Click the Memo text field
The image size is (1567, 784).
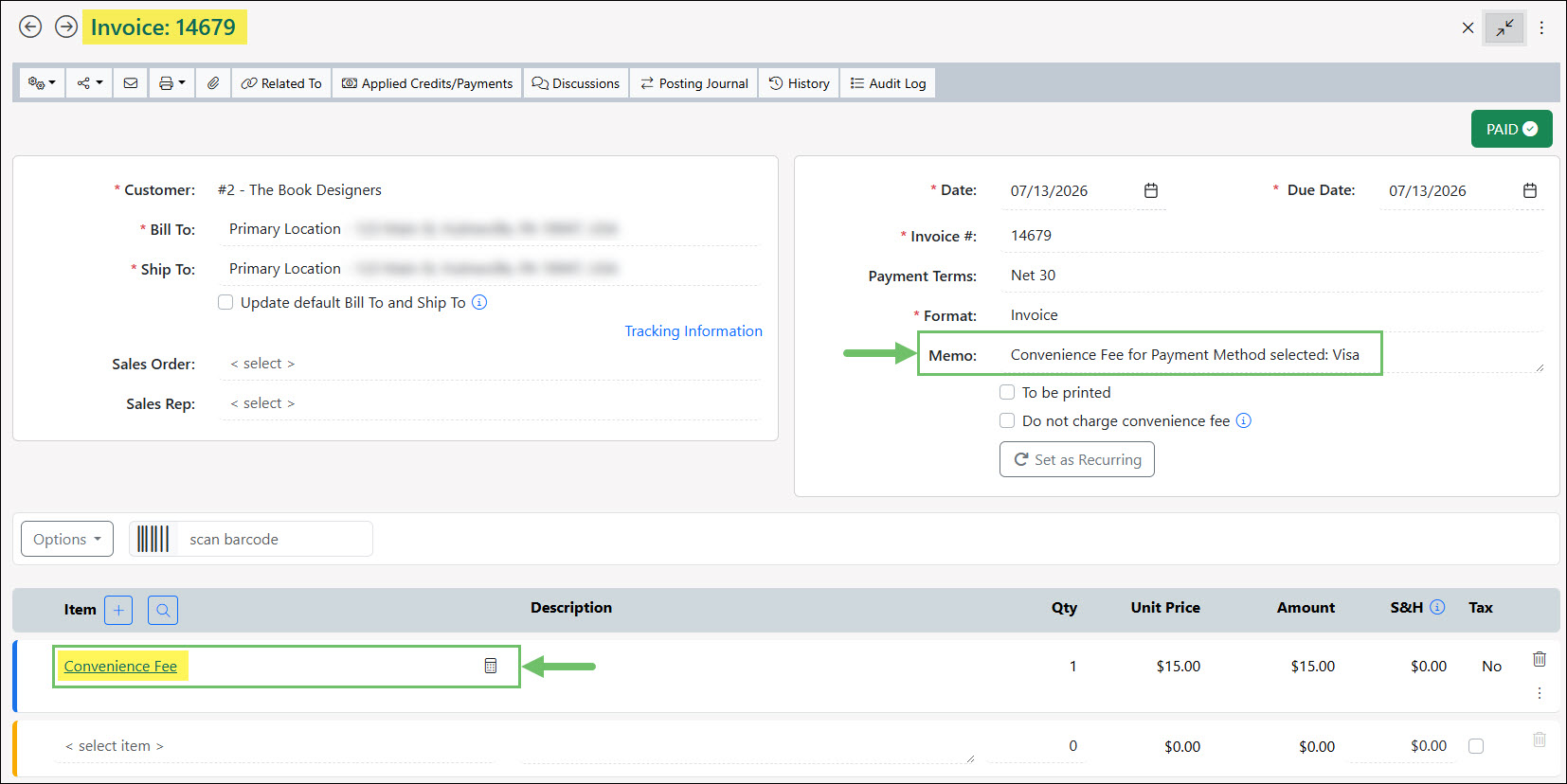point(1274,355)
